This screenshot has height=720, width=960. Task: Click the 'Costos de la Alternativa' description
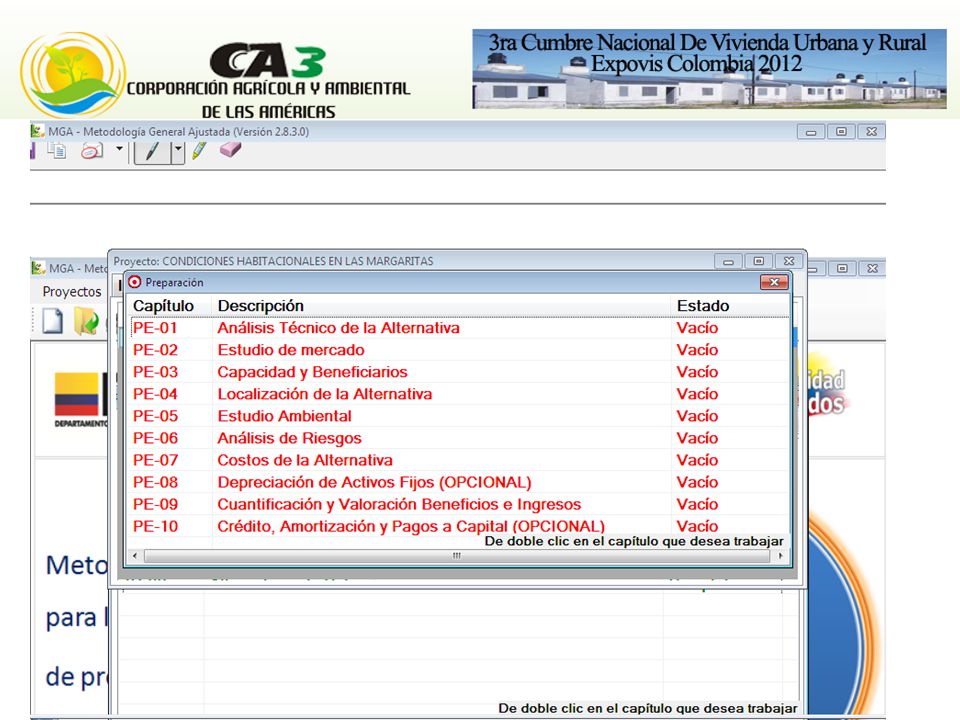click(305, 460)
